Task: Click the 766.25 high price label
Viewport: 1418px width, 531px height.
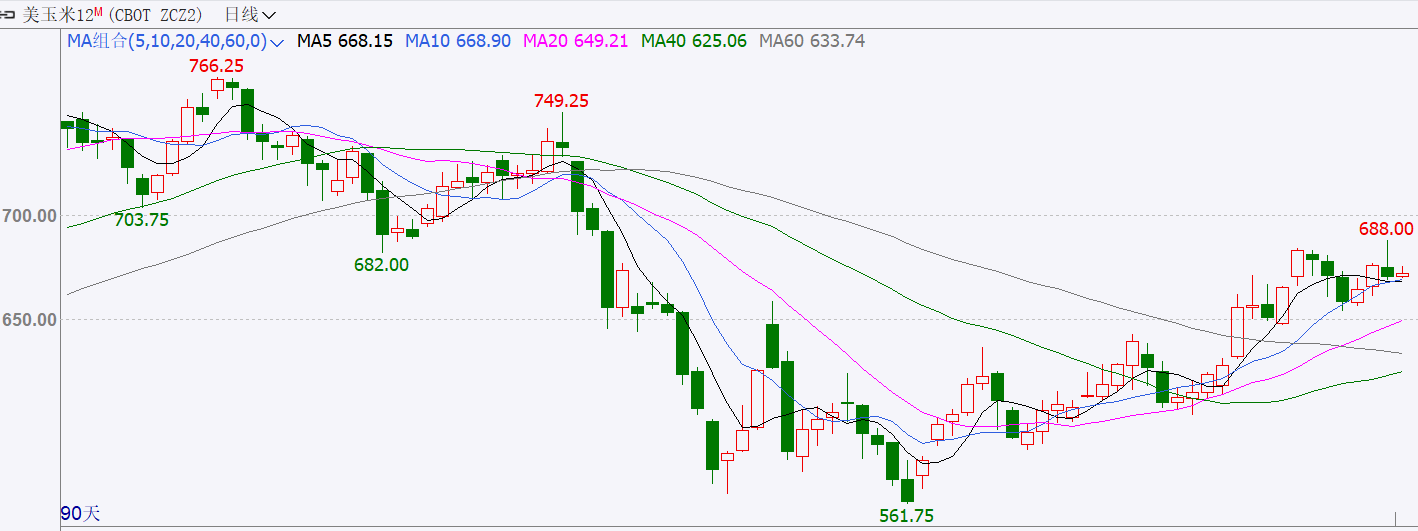Action: [x=217, y=65]
